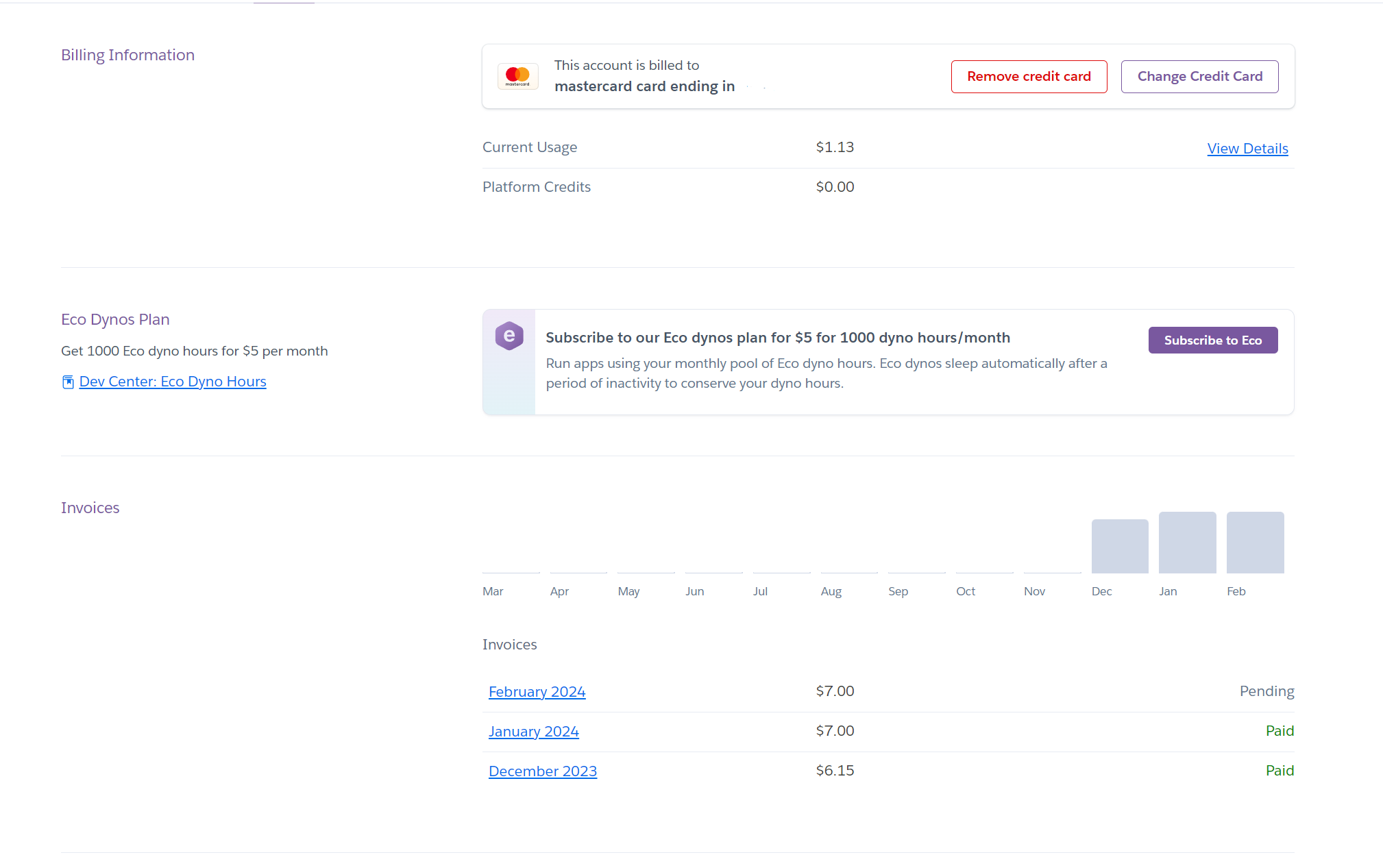Open the December 2023 invoice
Screen dimensions: 1383x868
(x=542, y=771)
